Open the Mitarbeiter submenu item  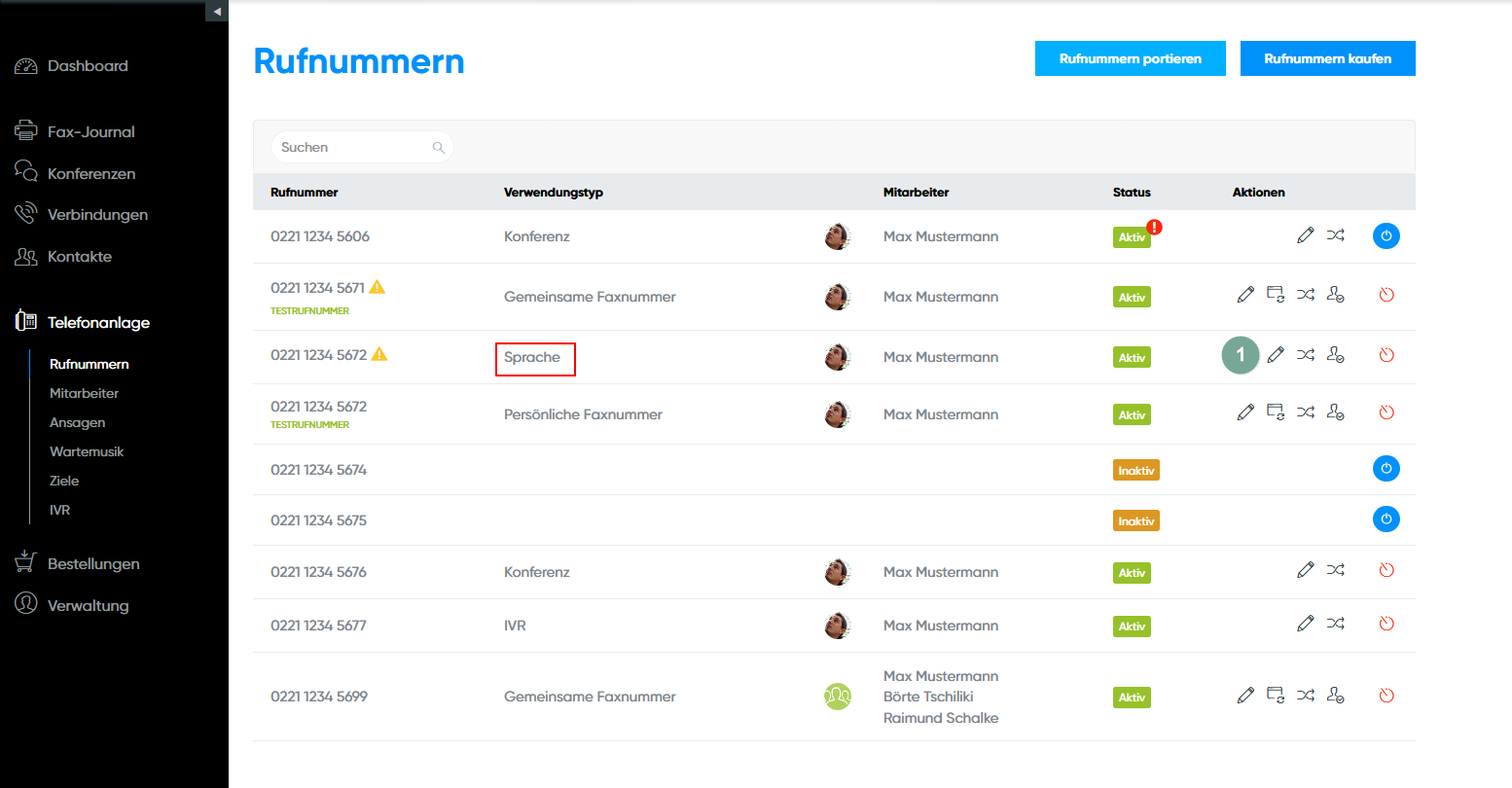click(85, 393)
